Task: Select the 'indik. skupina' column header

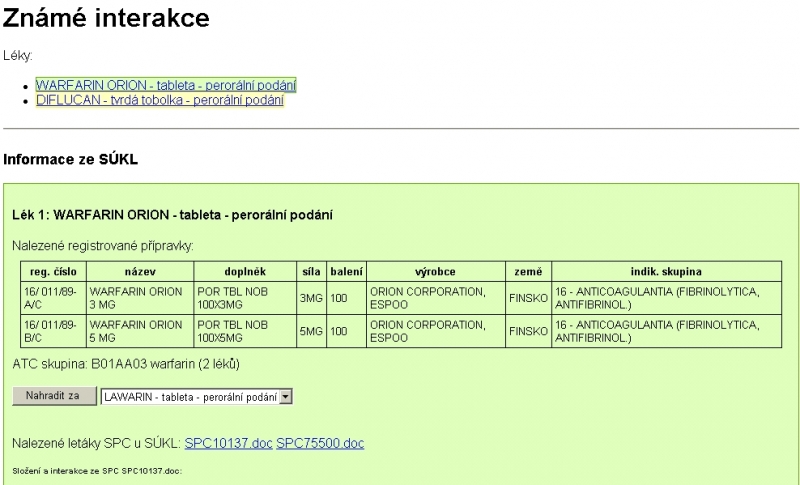Action: pyautogui.click(x=666, y=271)
